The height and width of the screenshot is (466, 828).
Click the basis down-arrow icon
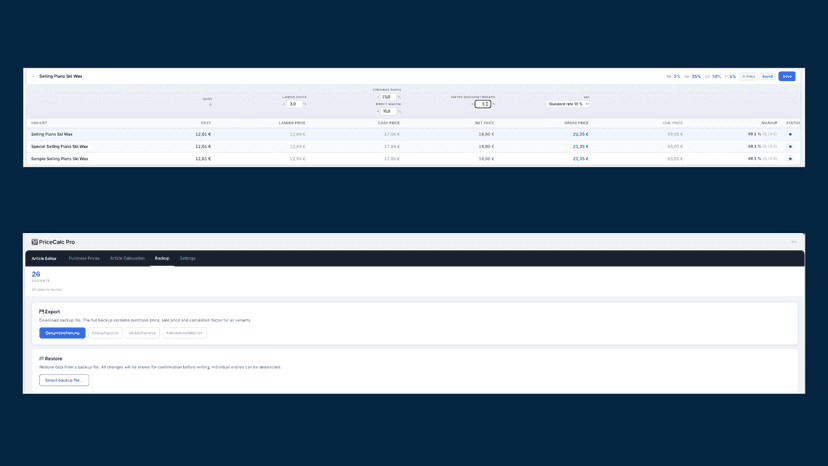(210, 104)
